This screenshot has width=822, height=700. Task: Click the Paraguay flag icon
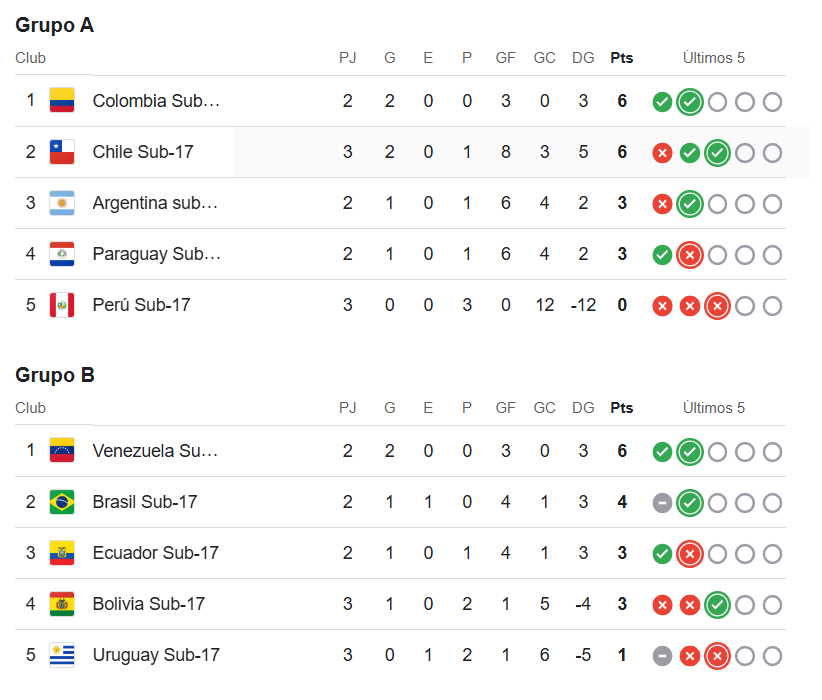coord(62,254)
